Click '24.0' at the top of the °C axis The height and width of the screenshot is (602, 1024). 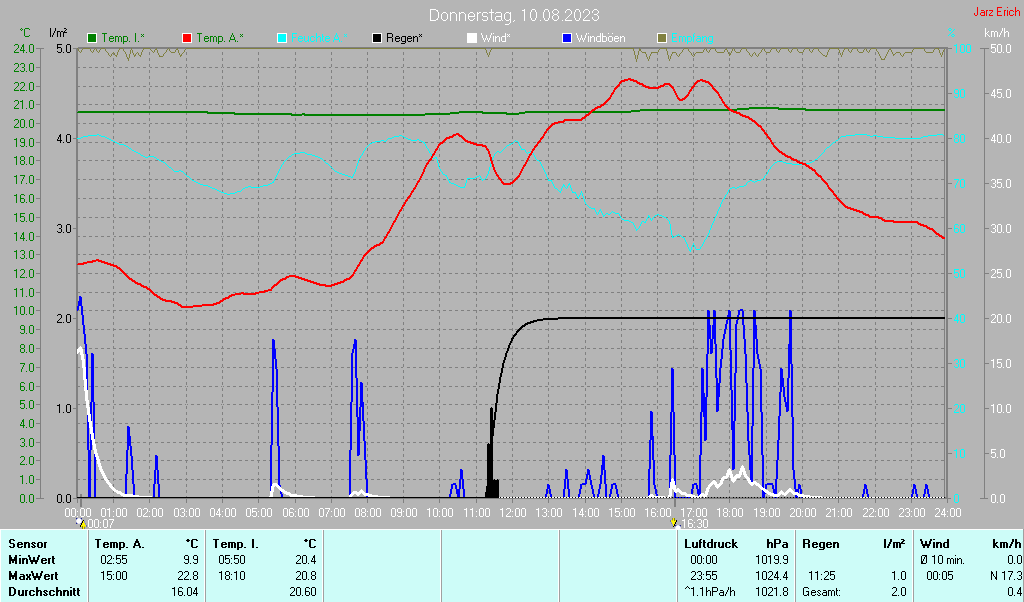(24, 49)
